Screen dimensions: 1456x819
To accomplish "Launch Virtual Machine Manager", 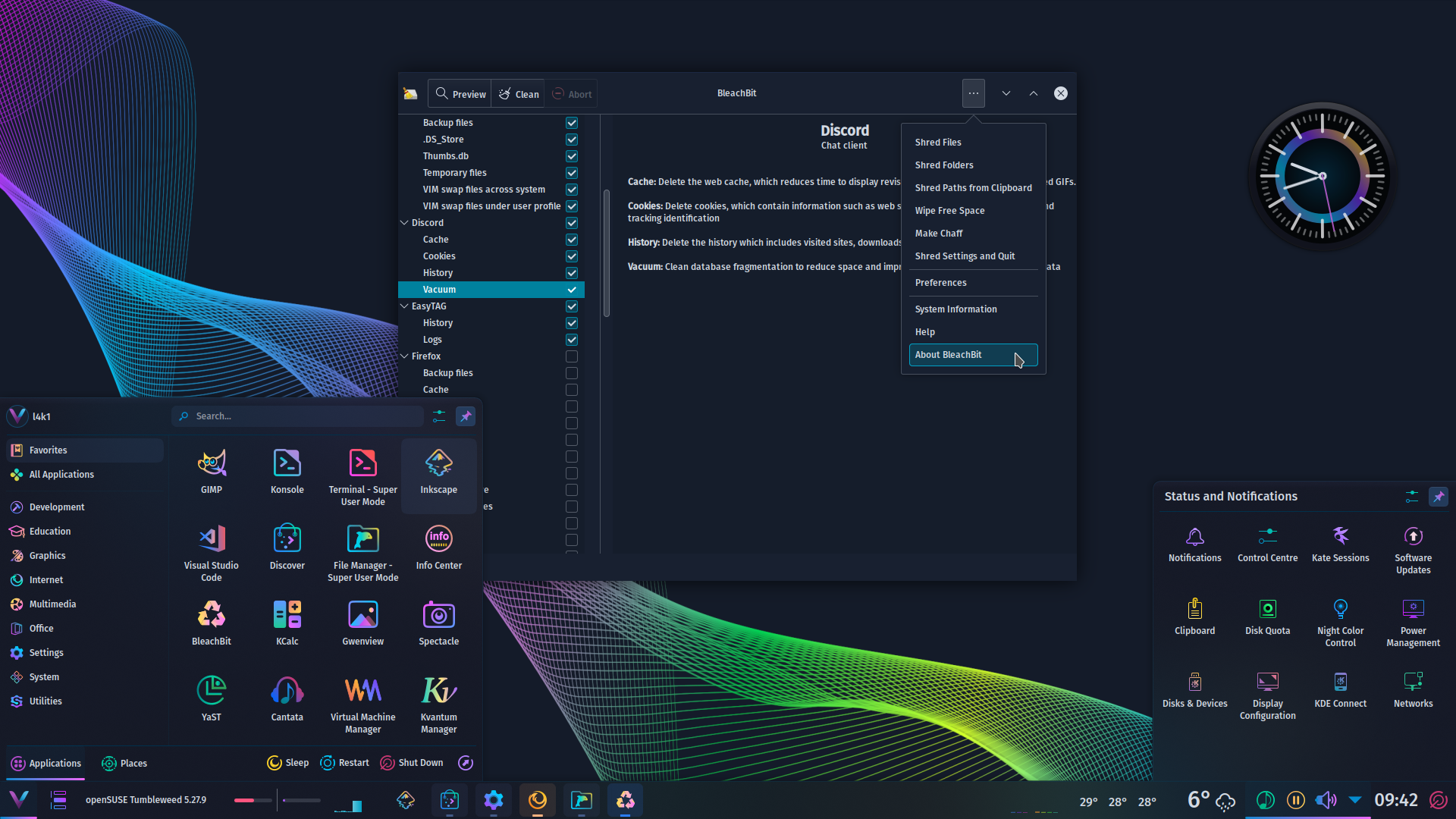I will click(x=363, y=705).
